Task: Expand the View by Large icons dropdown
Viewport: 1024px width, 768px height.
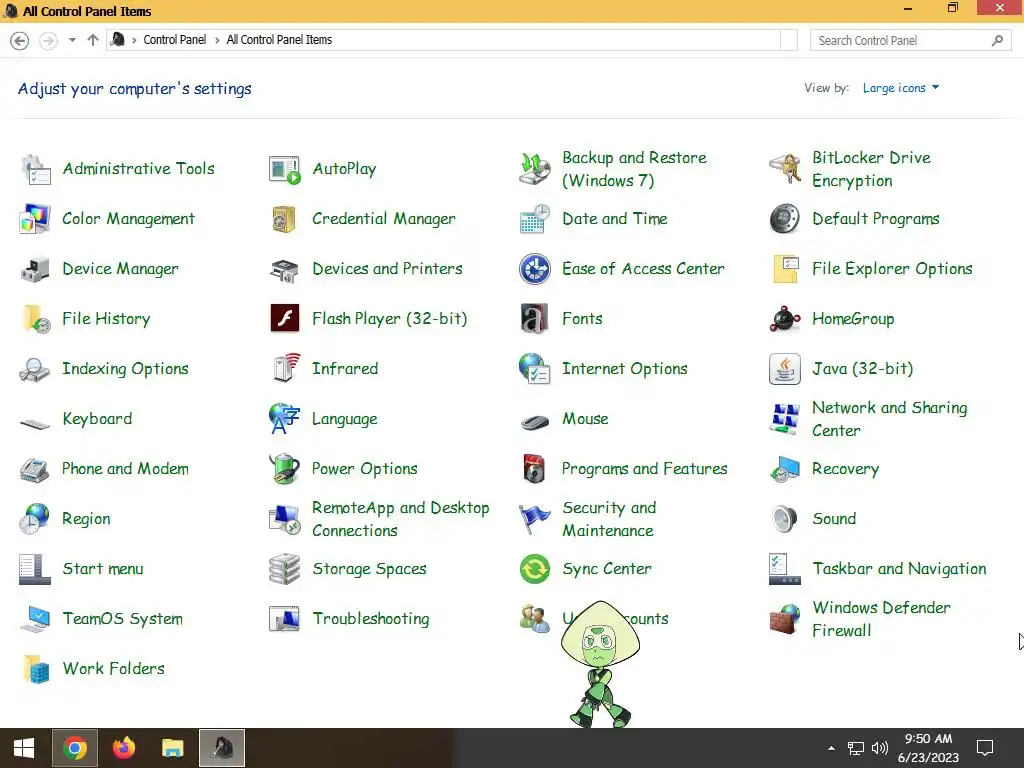Action: pos(901,88)
